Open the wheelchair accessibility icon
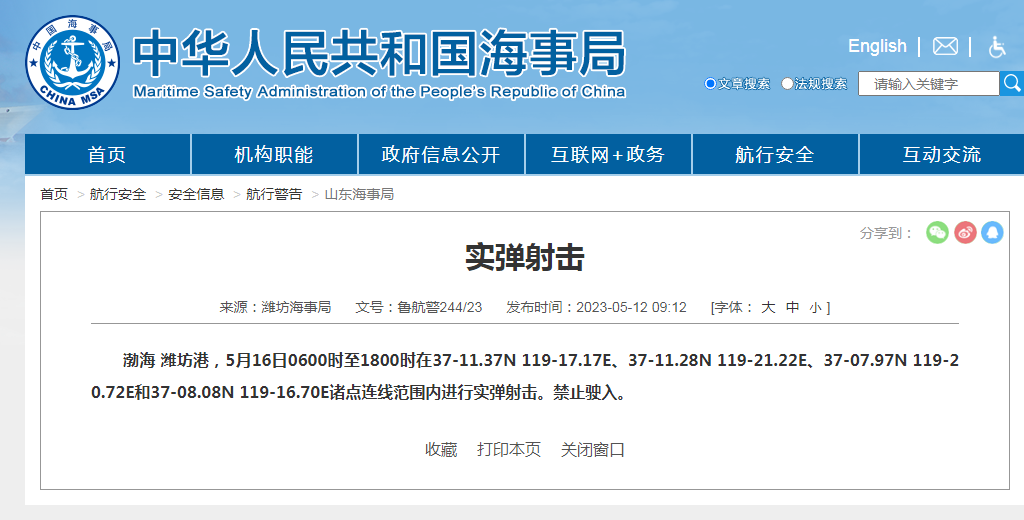1024x520 pixels. 997,46
